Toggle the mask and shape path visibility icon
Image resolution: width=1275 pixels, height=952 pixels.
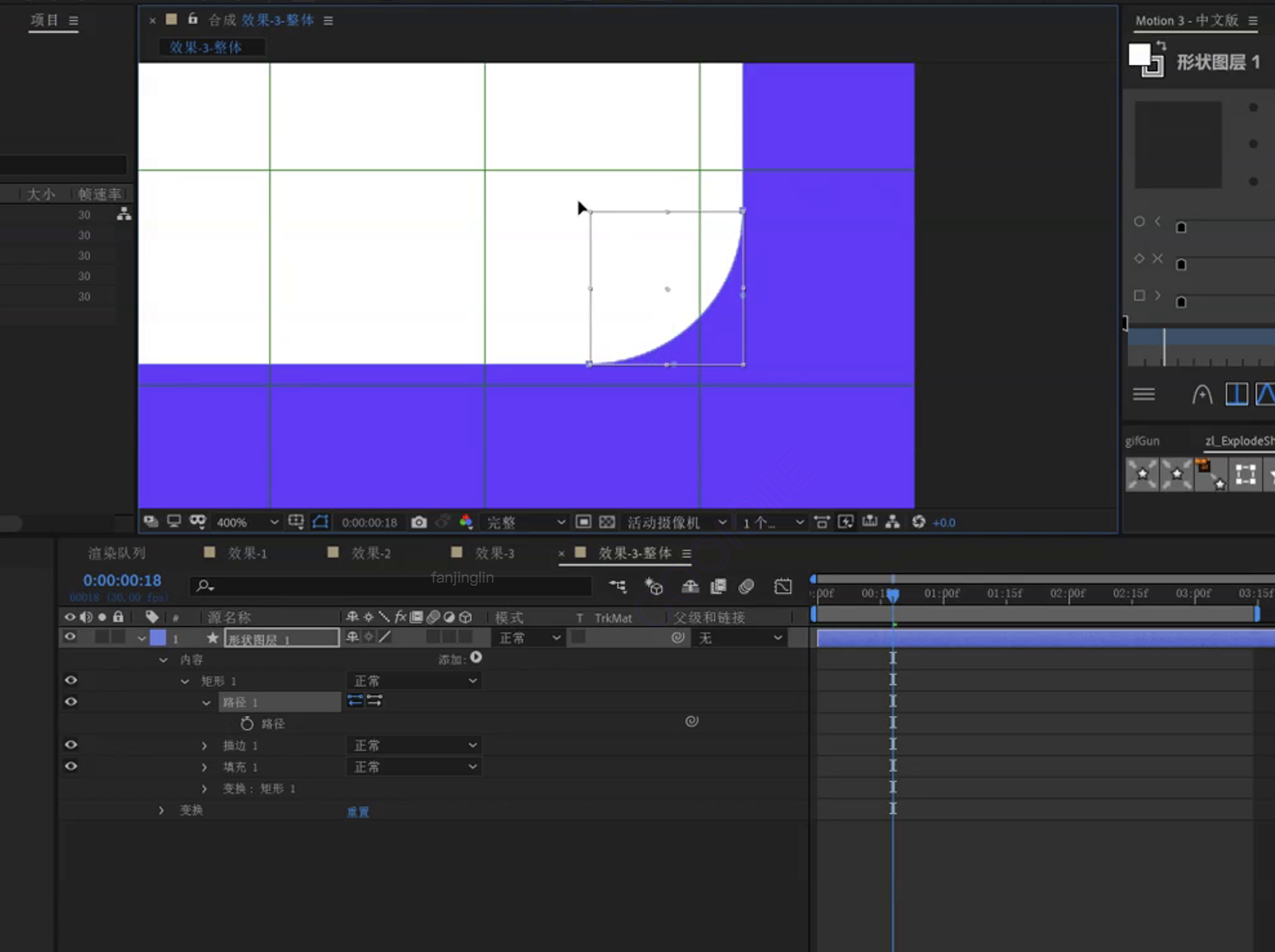point(320,522)
